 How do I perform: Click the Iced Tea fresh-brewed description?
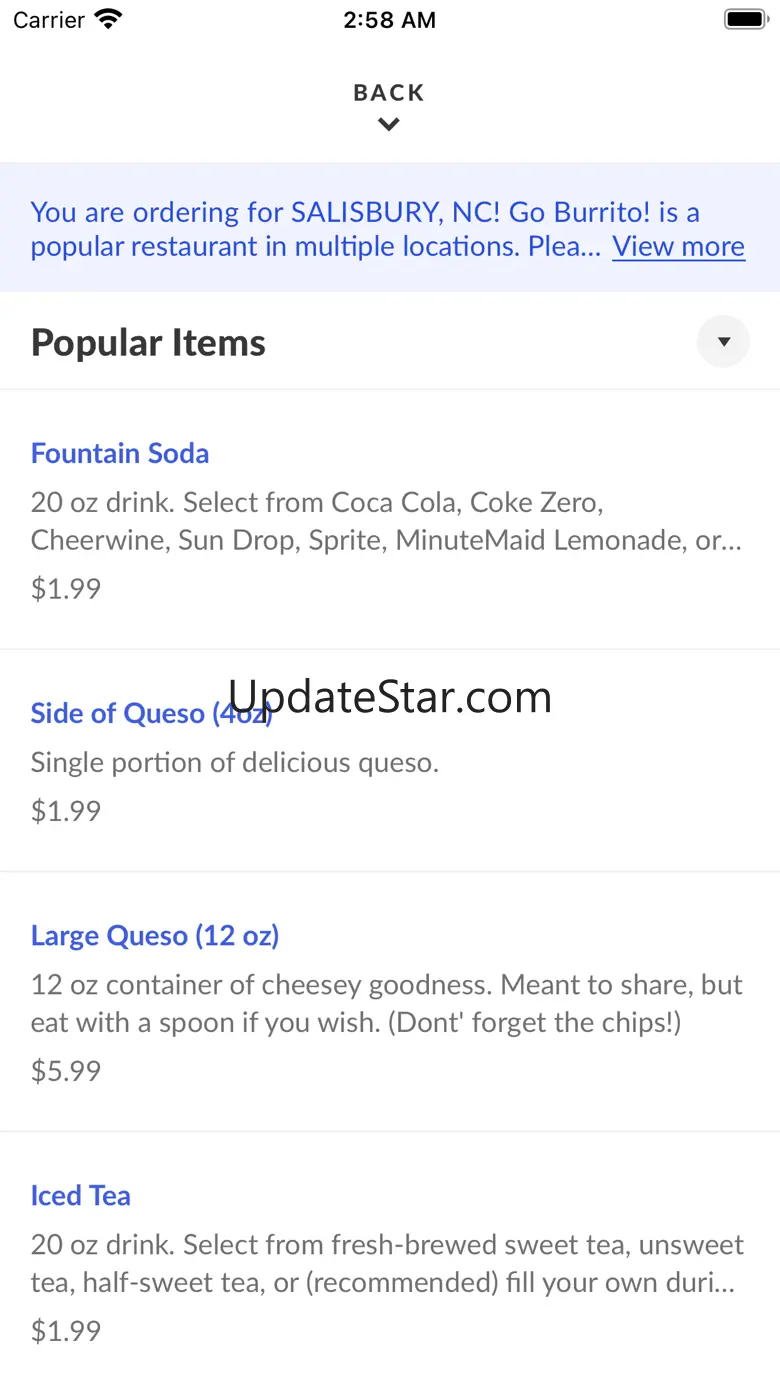[x=386, y=1263]
